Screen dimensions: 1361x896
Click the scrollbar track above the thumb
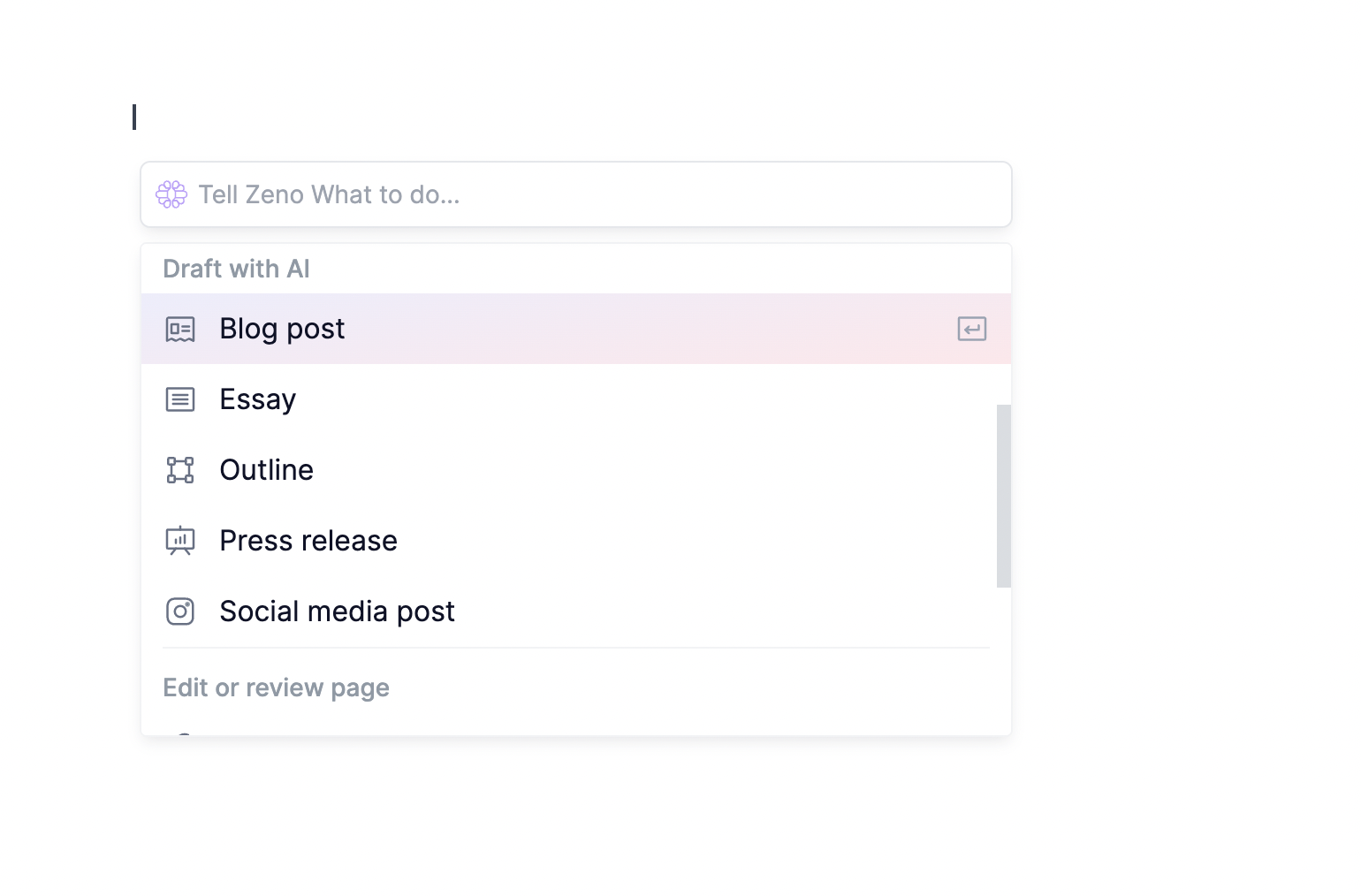tap(1004, 349)
